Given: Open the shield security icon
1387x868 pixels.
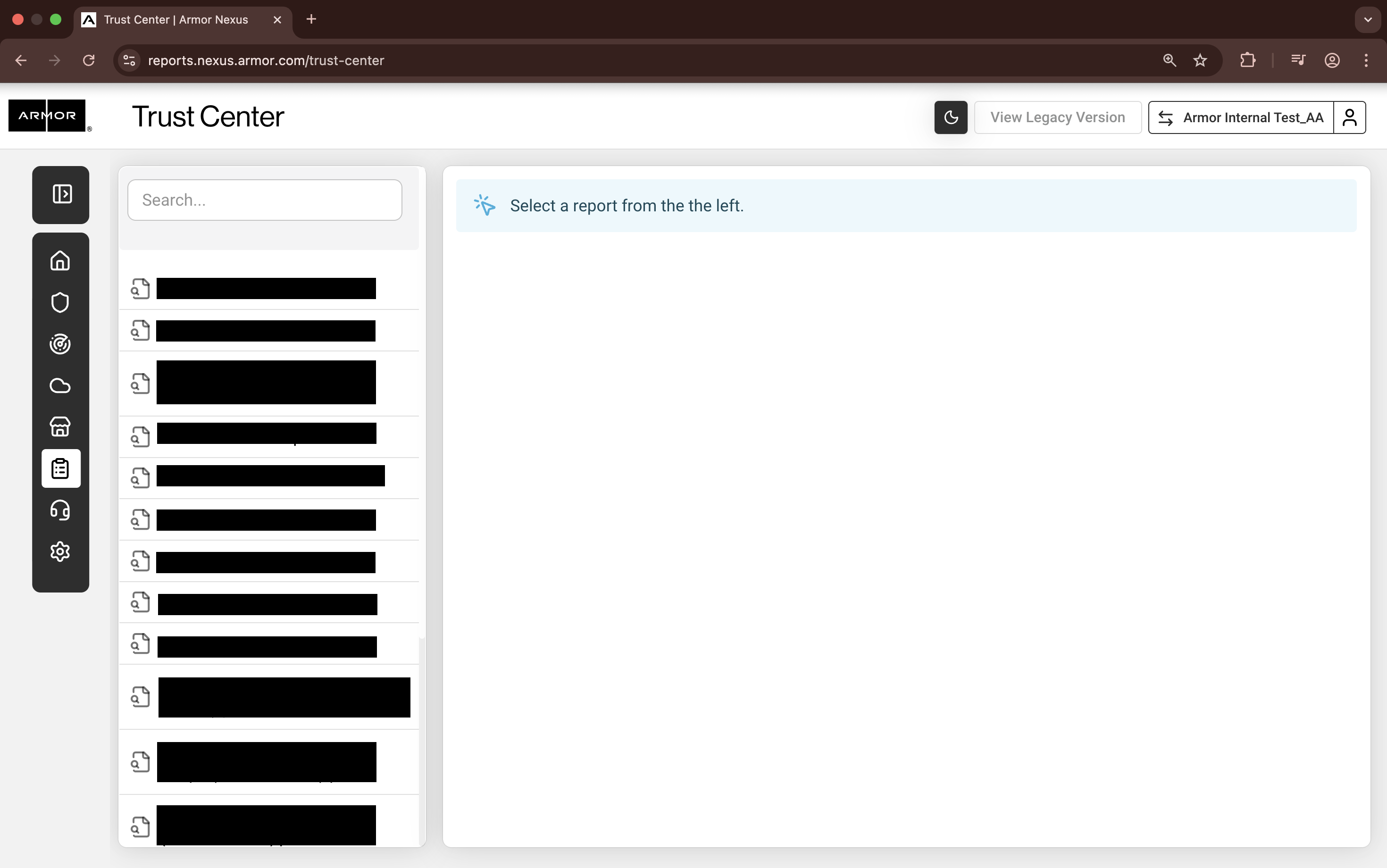Looking at the screenshot, I should (60, 302).
